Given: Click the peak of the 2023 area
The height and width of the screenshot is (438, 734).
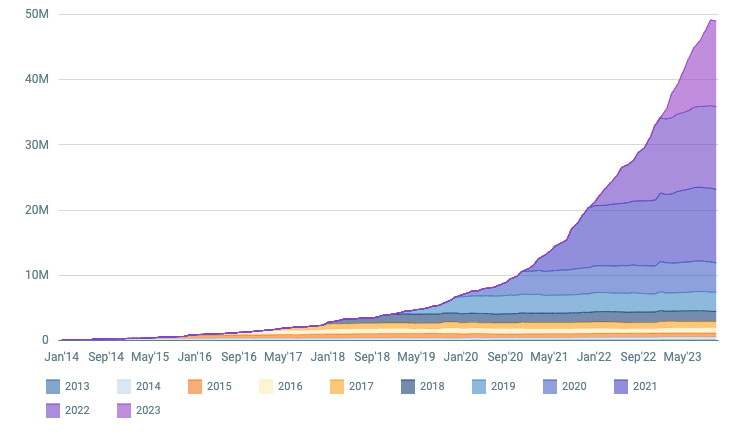Looking at the screenshot, I should click(x=712, y=21).
